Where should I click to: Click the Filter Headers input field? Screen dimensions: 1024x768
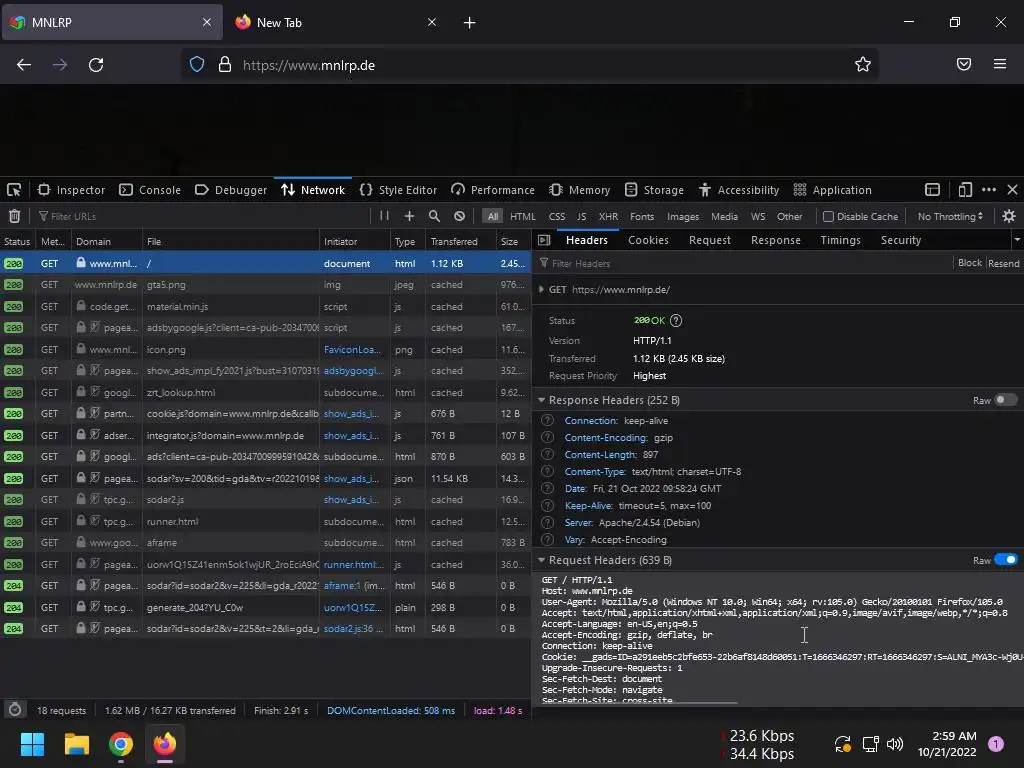(x=744, y=263)
